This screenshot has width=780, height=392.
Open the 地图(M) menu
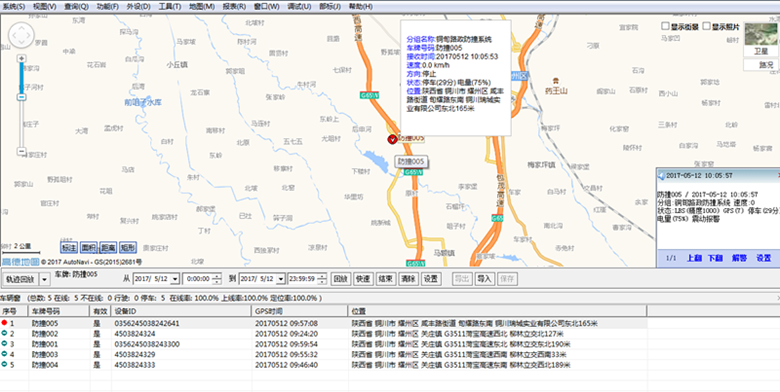pos(201,6)
